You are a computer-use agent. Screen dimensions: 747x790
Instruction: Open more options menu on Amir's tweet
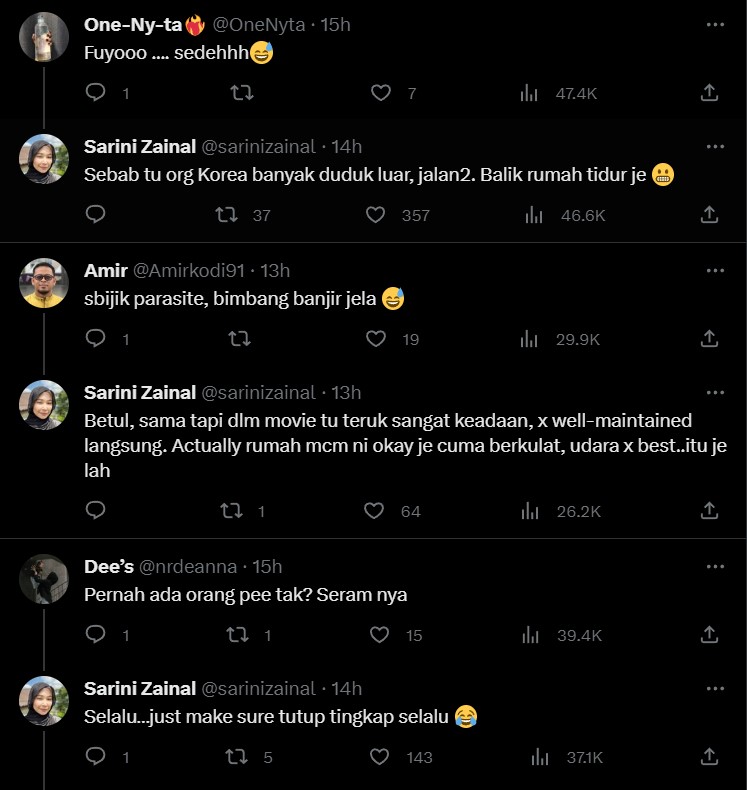point(714,270)
